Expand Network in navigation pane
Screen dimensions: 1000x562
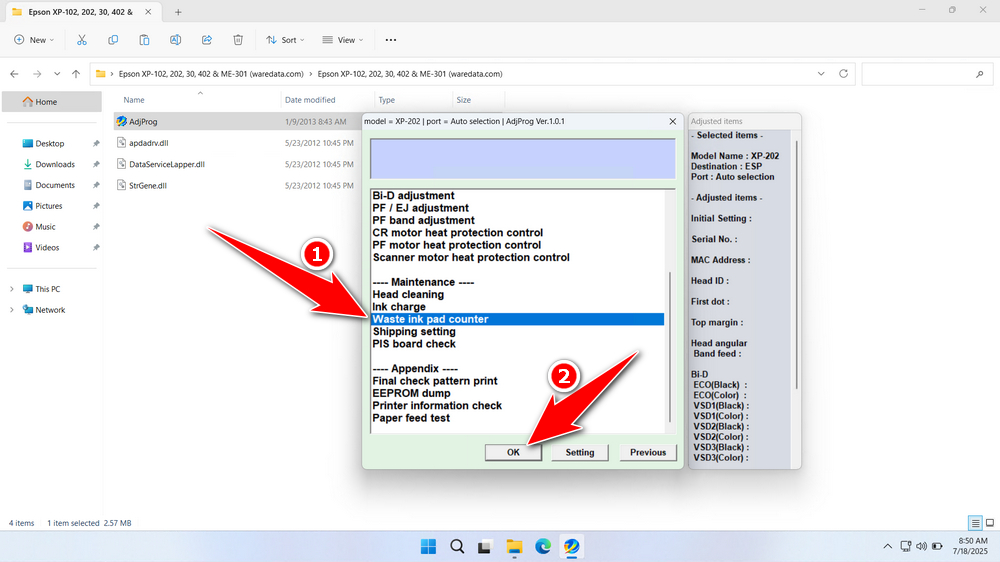tap(11, 310)
